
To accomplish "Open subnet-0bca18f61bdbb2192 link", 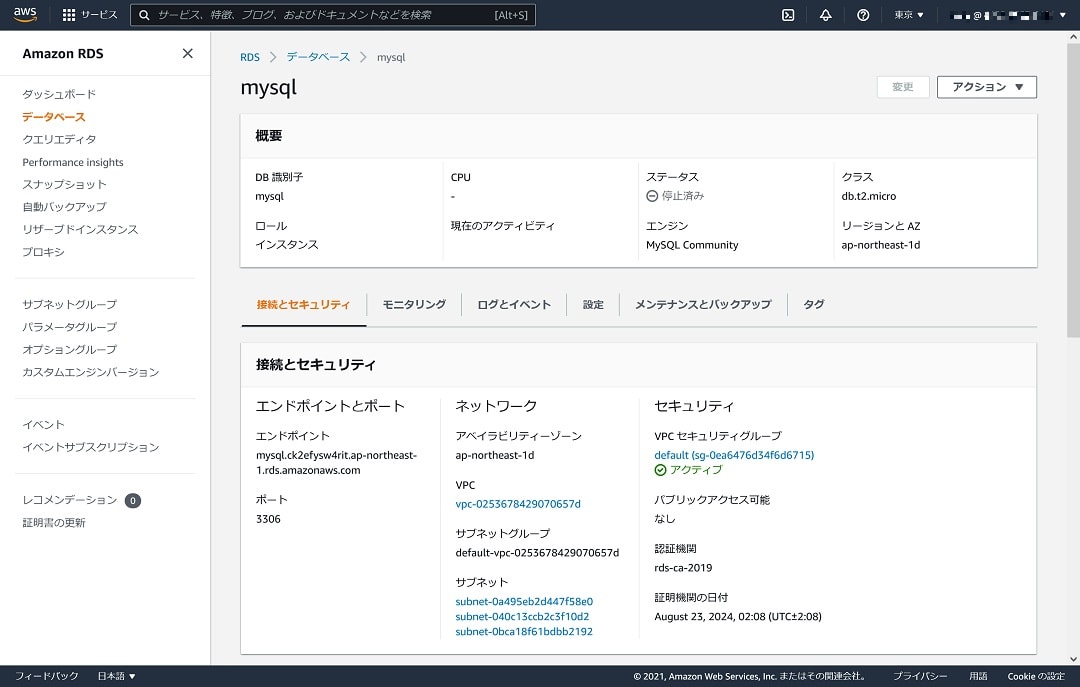I will tap(524, 632).
